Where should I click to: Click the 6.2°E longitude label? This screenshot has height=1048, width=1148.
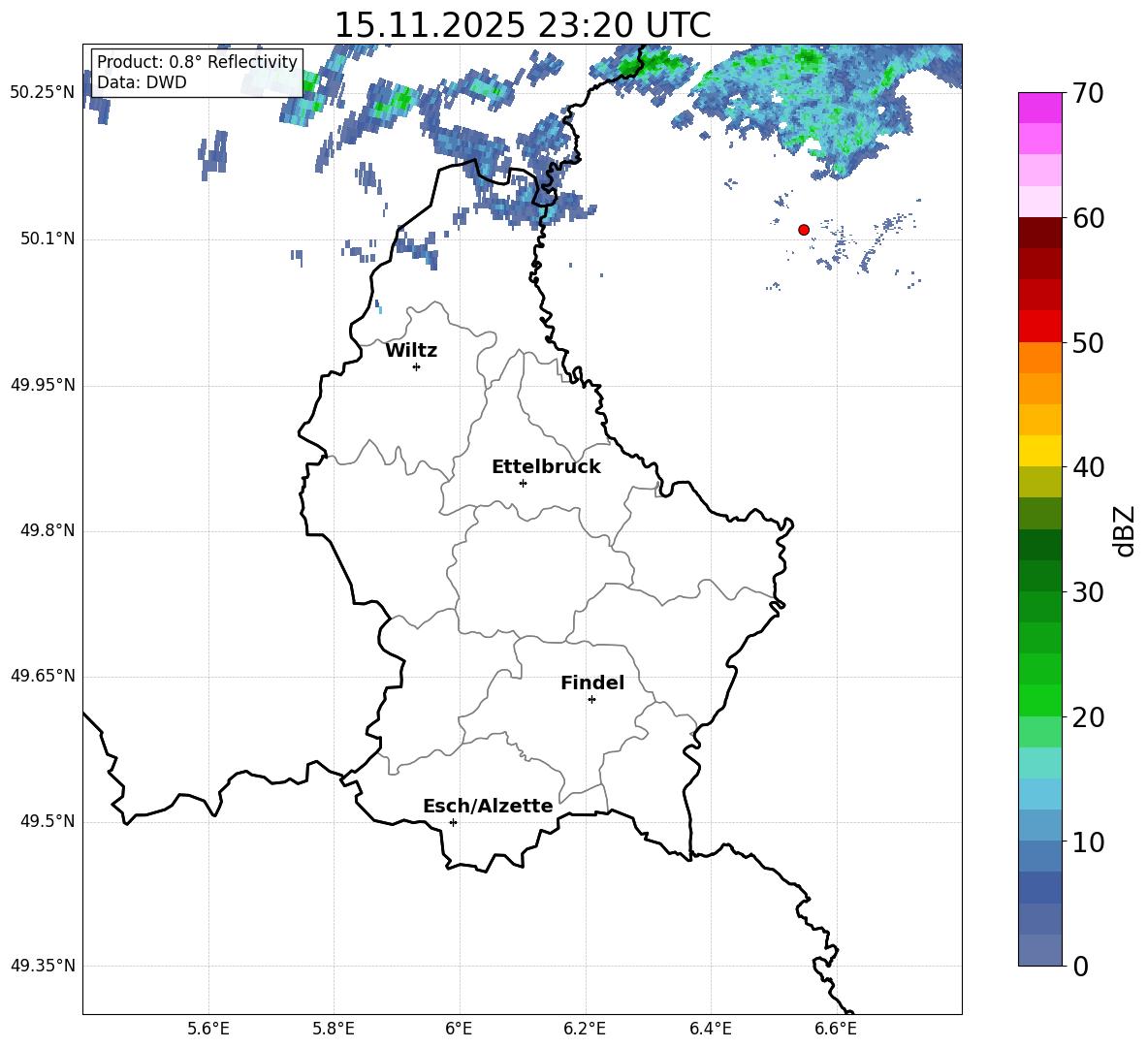585,1029
